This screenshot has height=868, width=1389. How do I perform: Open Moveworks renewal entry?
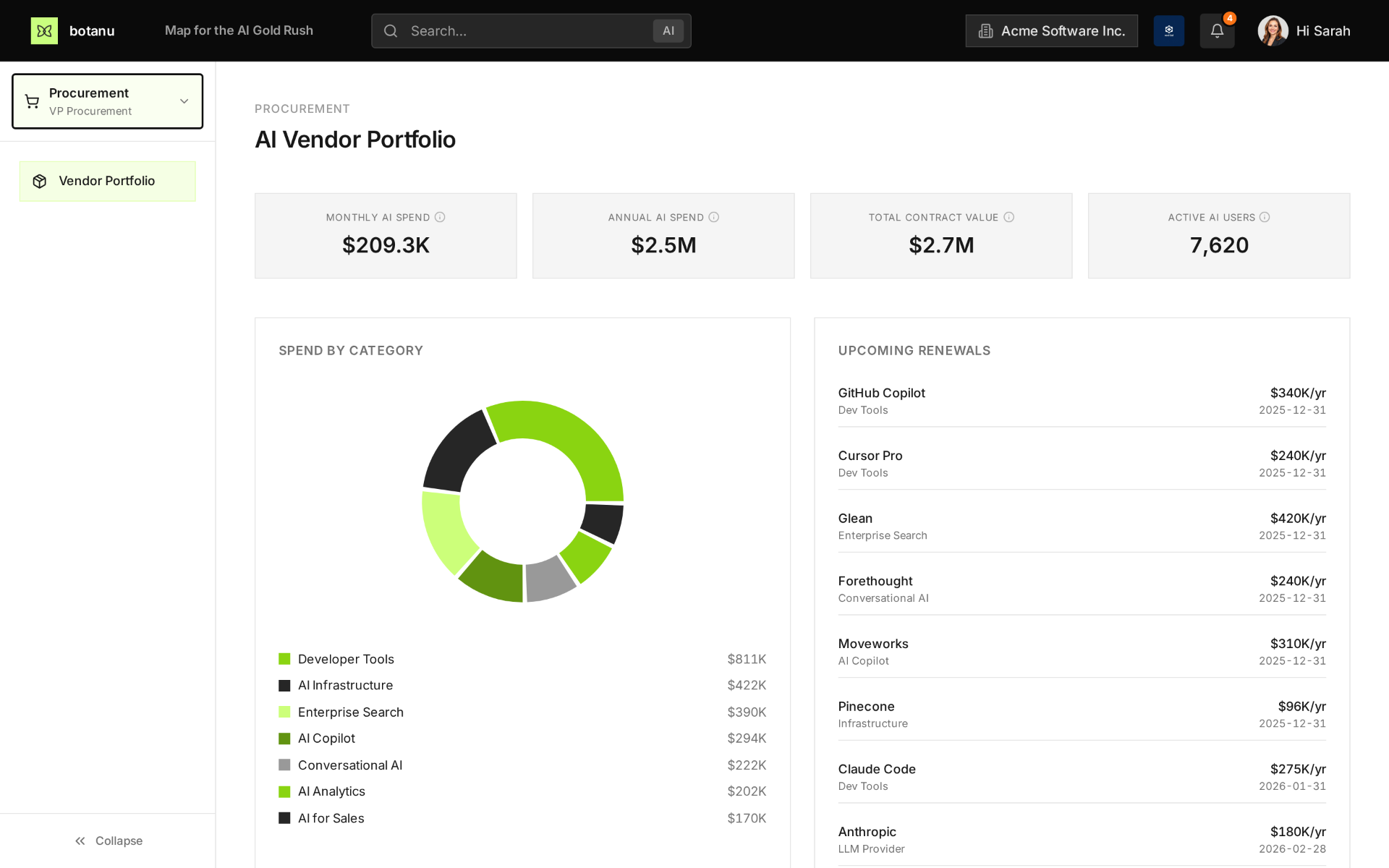[x=1082, y=652]
